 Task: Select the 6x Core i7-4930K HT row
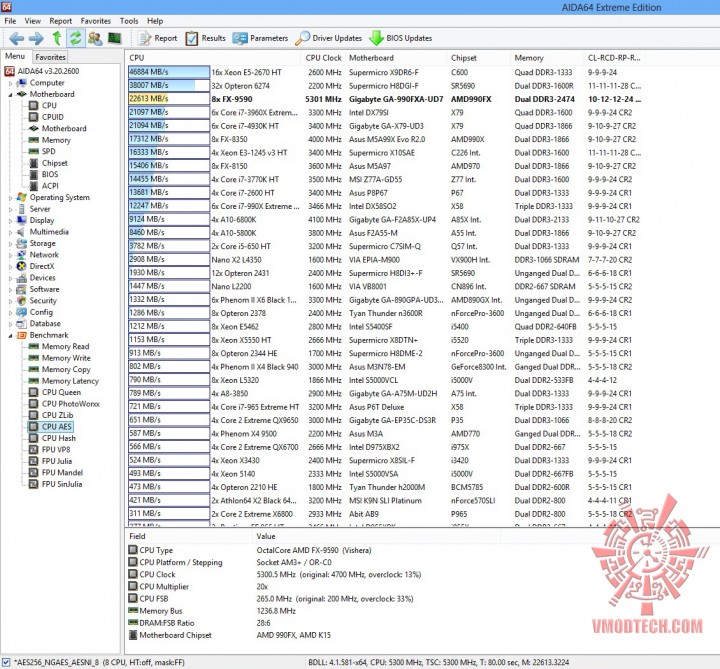point(385,126)
